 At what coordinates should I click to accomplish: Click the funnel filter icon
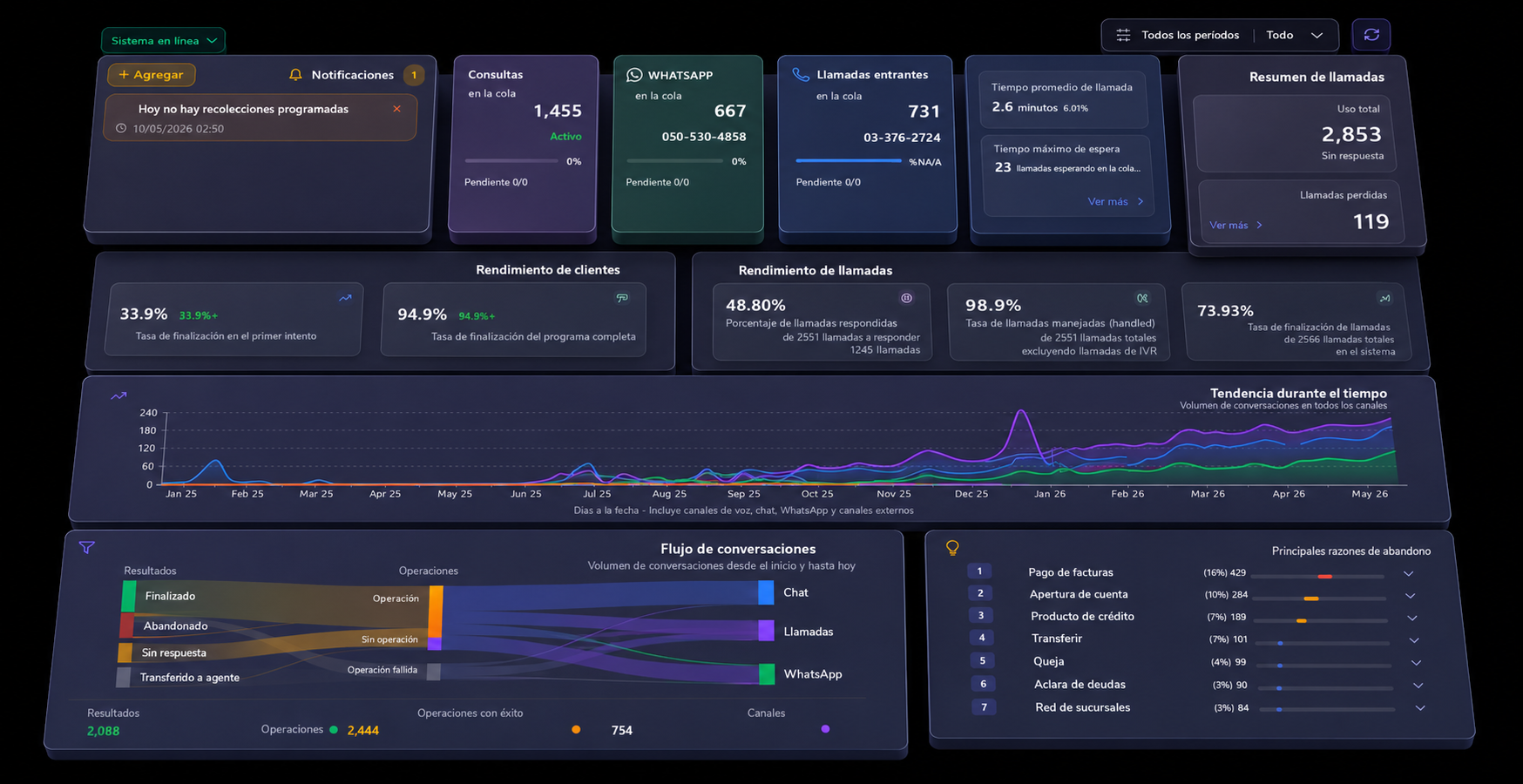coord(86,548)
